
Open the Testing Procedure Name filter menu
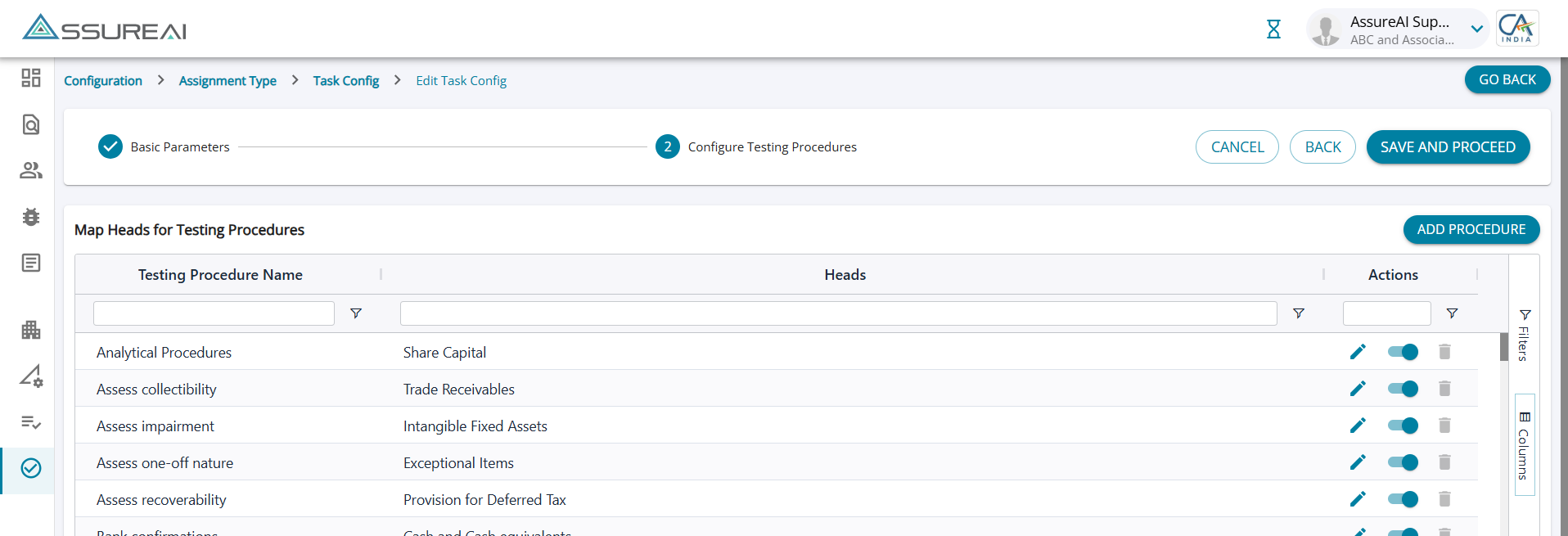tap(356, 313)
